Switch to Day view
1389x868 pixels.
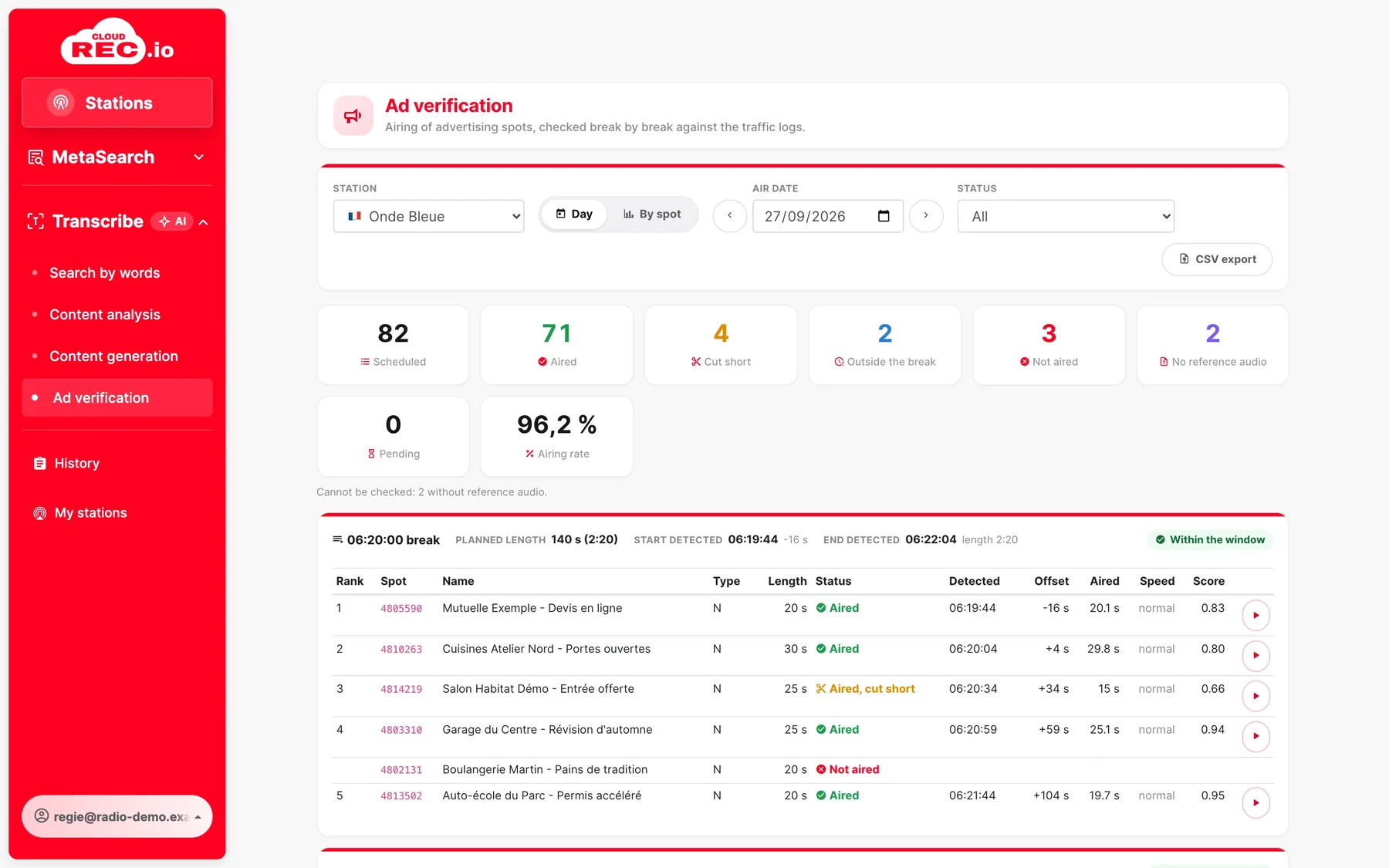[574, 214]
